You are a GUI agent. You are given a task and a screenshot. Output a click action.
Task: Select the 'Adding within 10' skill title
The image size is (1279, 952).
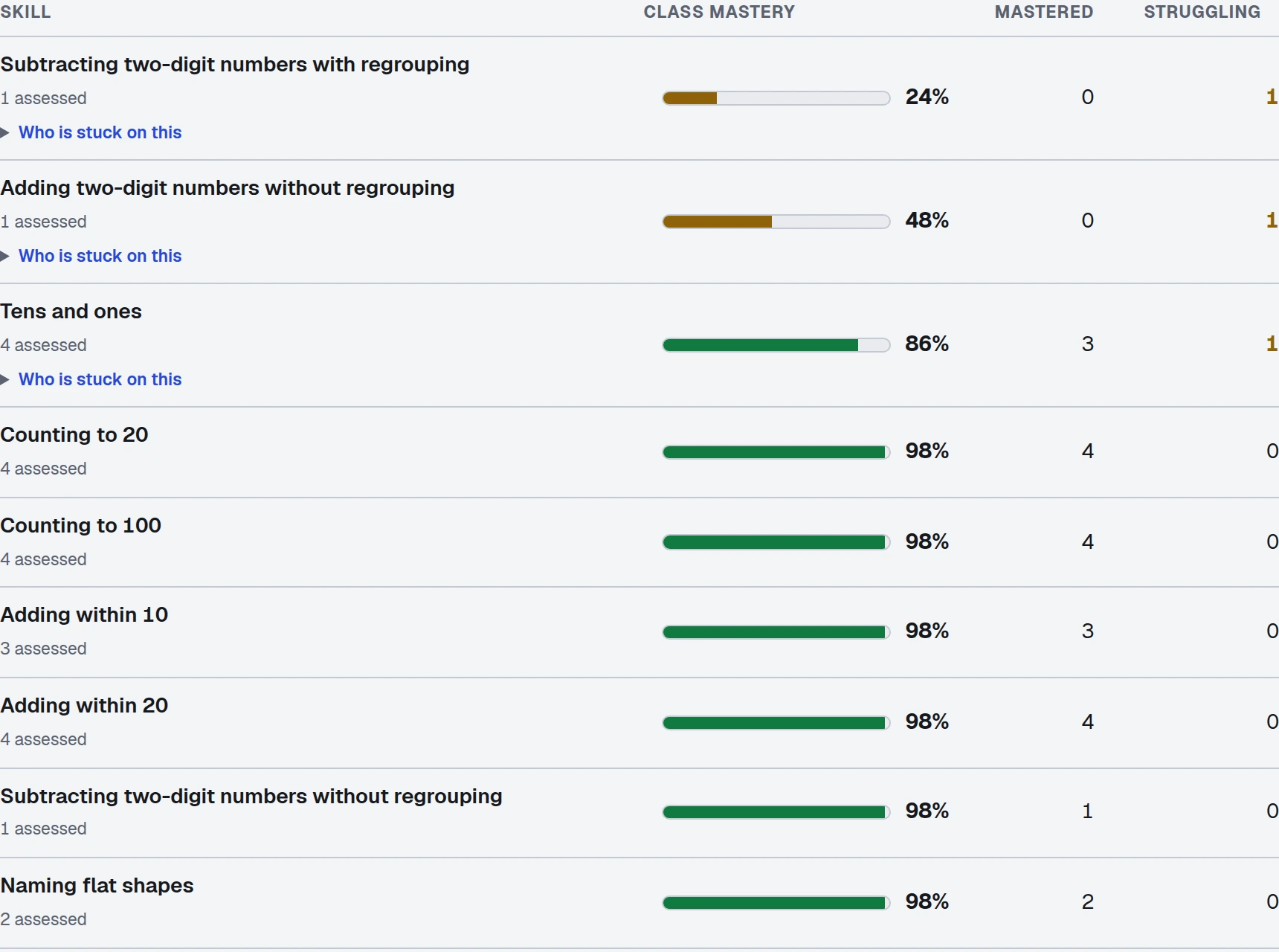84,615
